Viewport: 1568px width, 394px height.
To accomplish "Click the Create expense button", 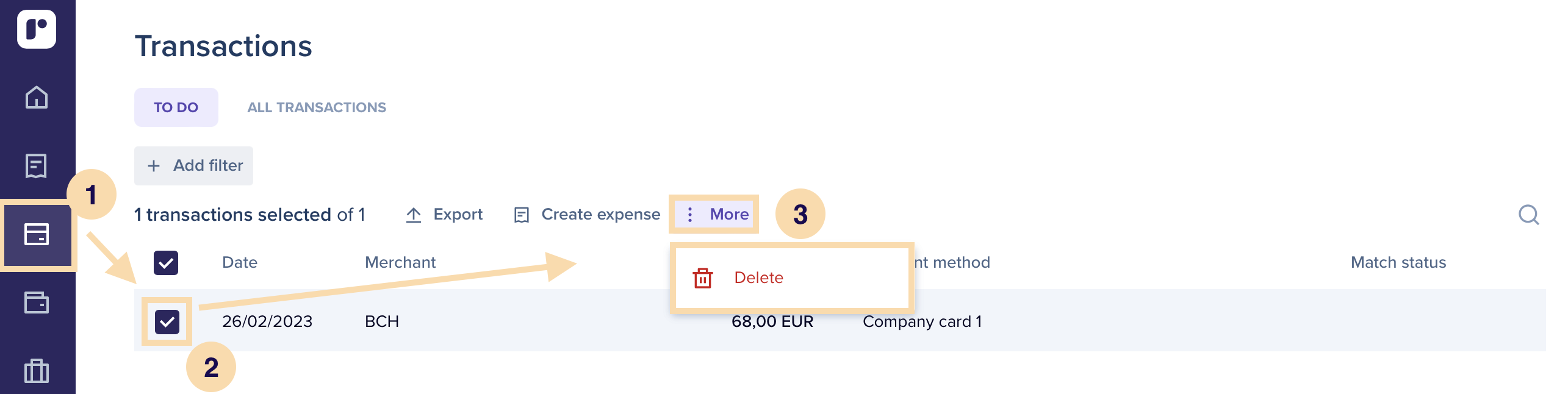I will coord(588,214).
